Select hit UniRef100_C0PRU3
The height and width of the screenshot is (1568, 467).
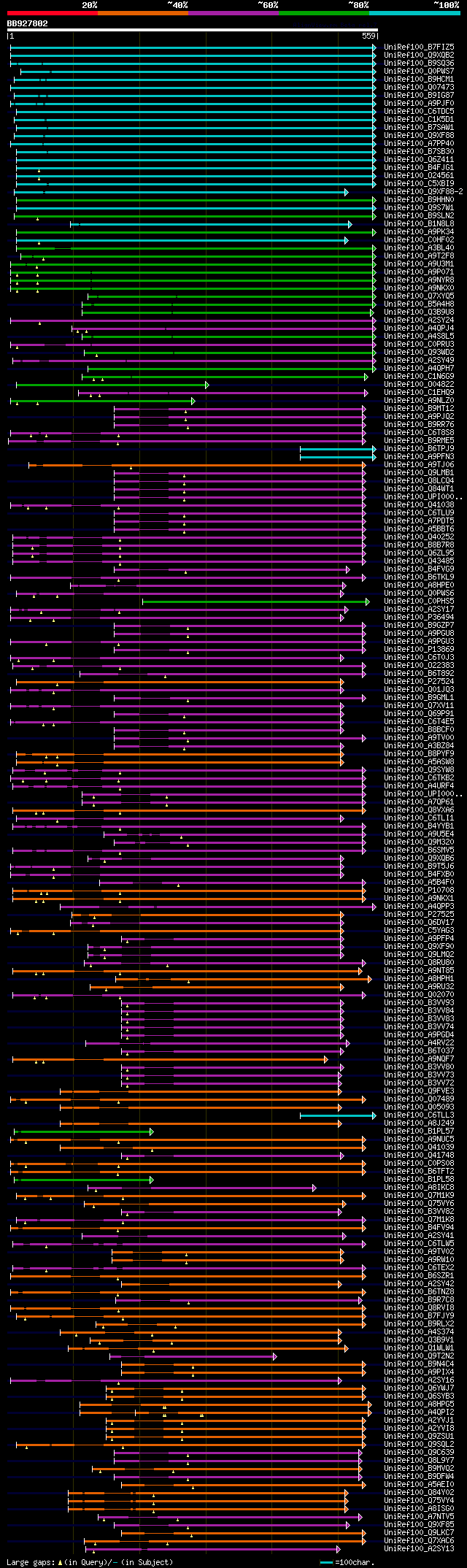click(419, 344)
